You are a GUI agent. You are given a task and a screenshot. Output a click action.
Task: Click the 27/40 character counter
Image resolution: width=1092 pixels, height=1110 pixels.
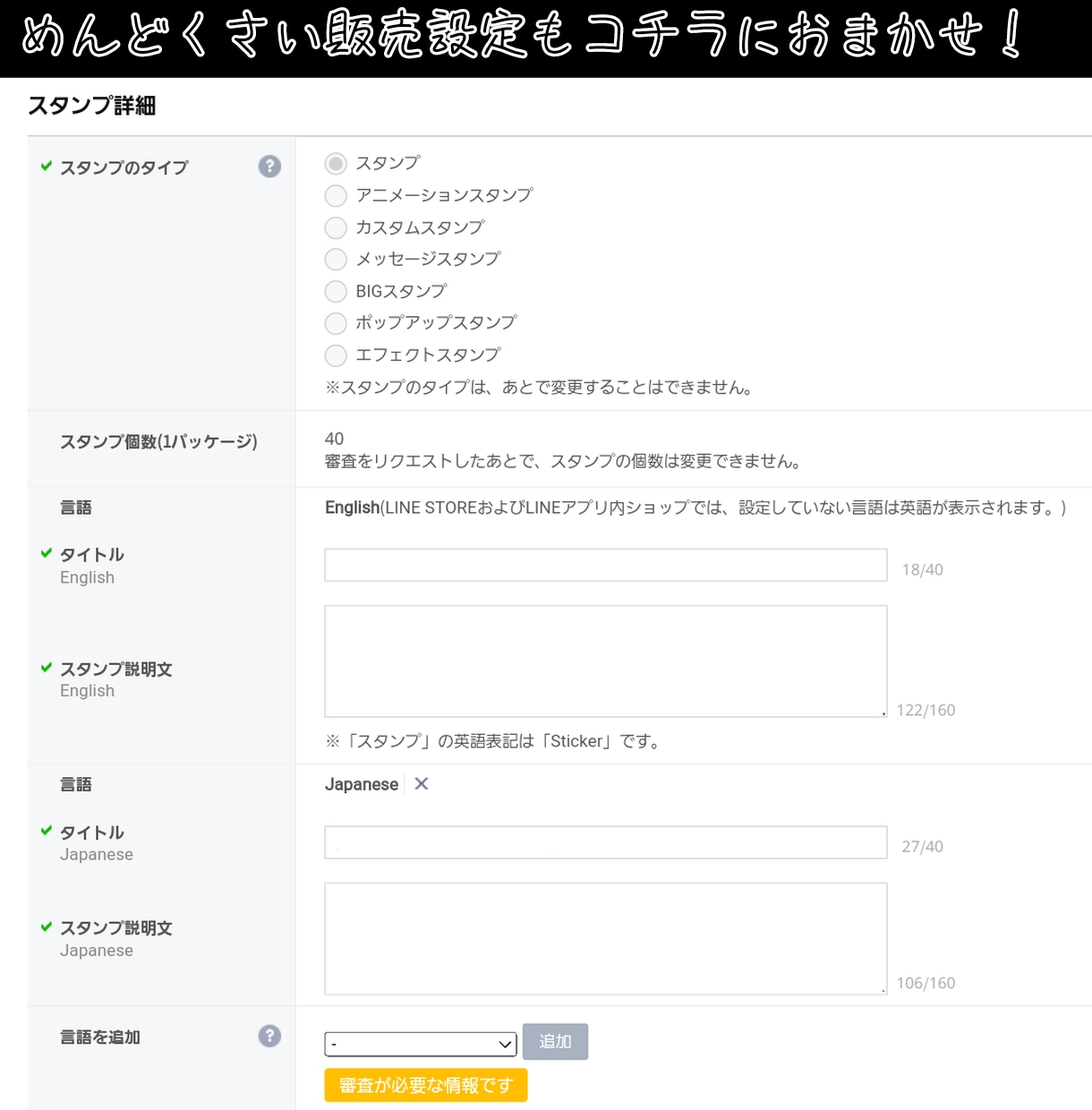coord(922,847)
